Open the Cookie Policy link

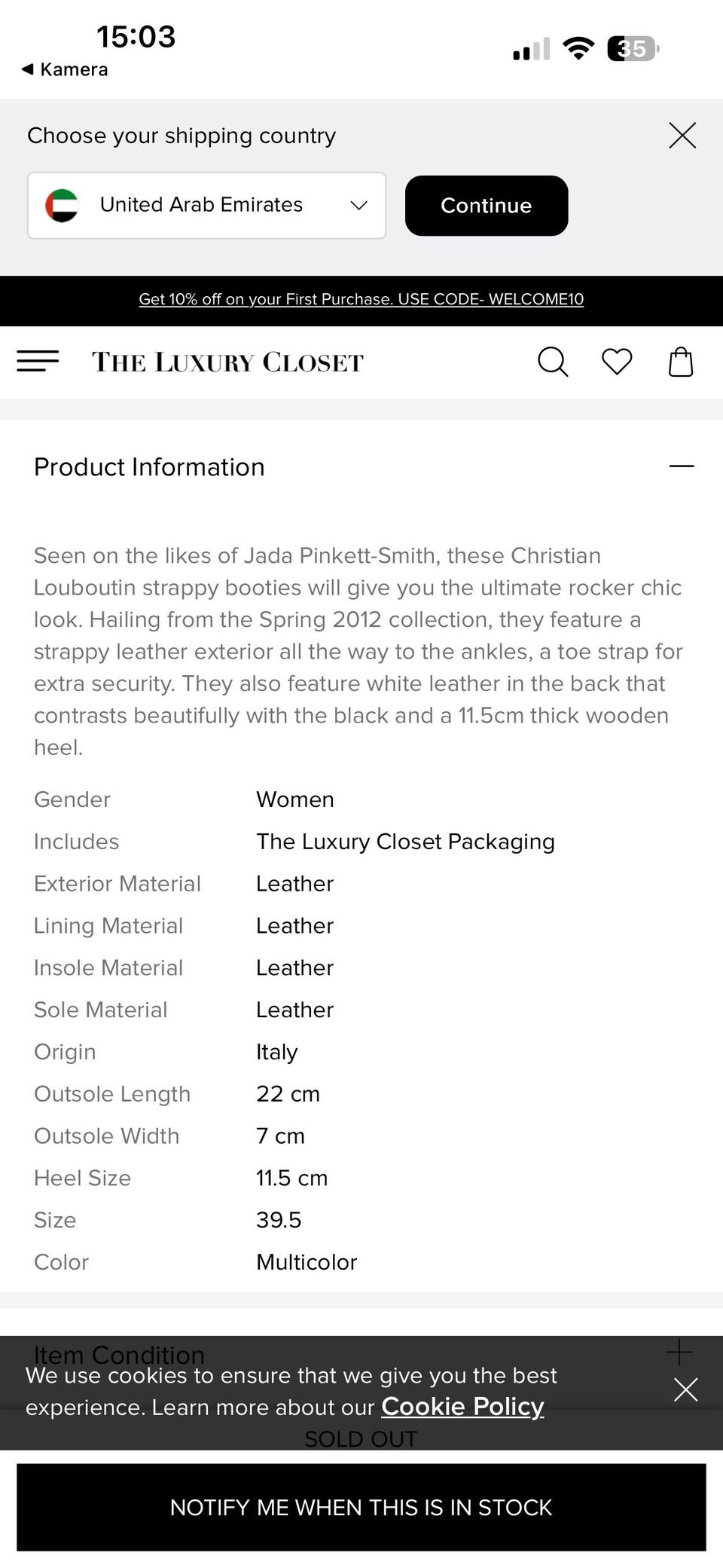click(462, 1407)
